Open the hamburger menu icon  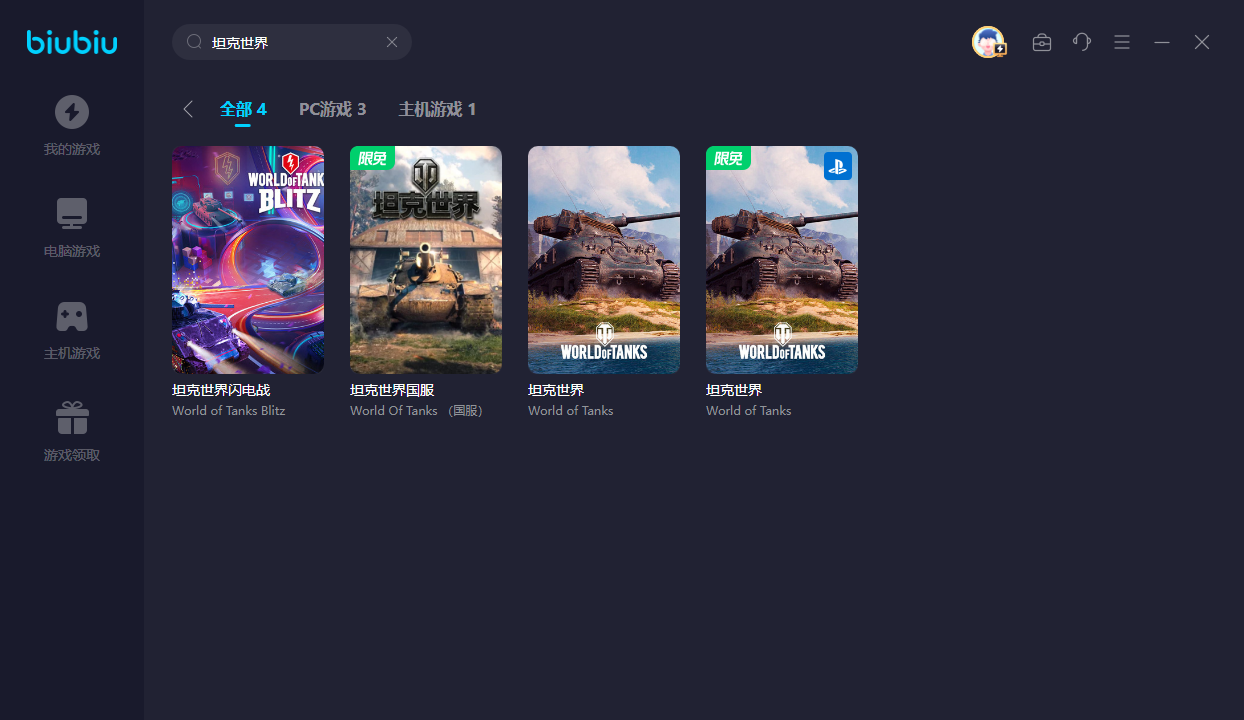[x=1122, y=42]
